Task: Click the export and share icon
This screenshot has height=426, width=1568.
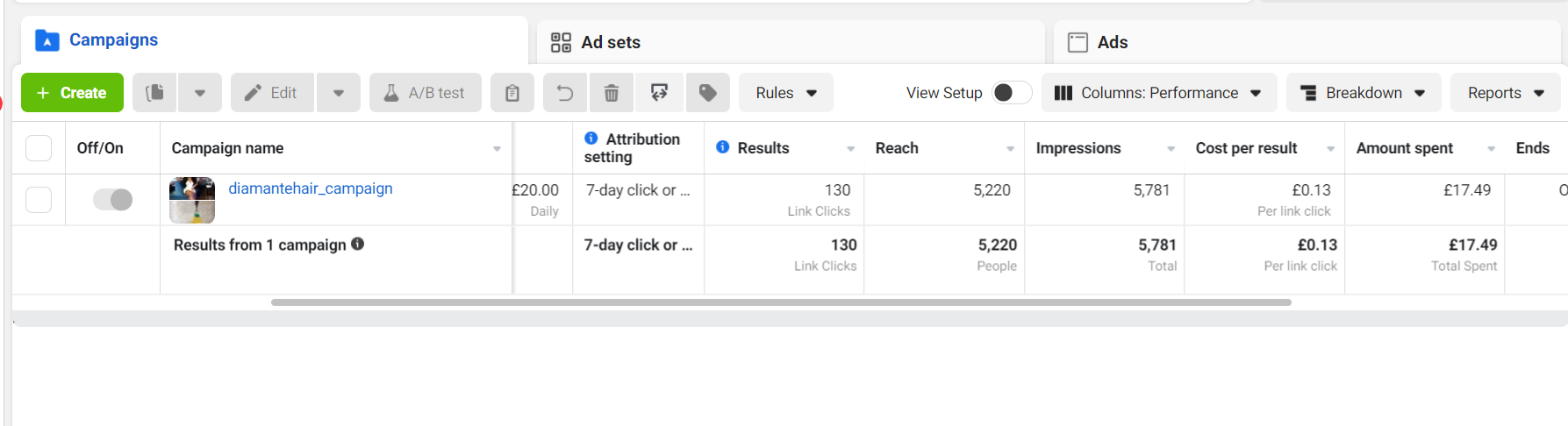Action: tap(659, 93)
